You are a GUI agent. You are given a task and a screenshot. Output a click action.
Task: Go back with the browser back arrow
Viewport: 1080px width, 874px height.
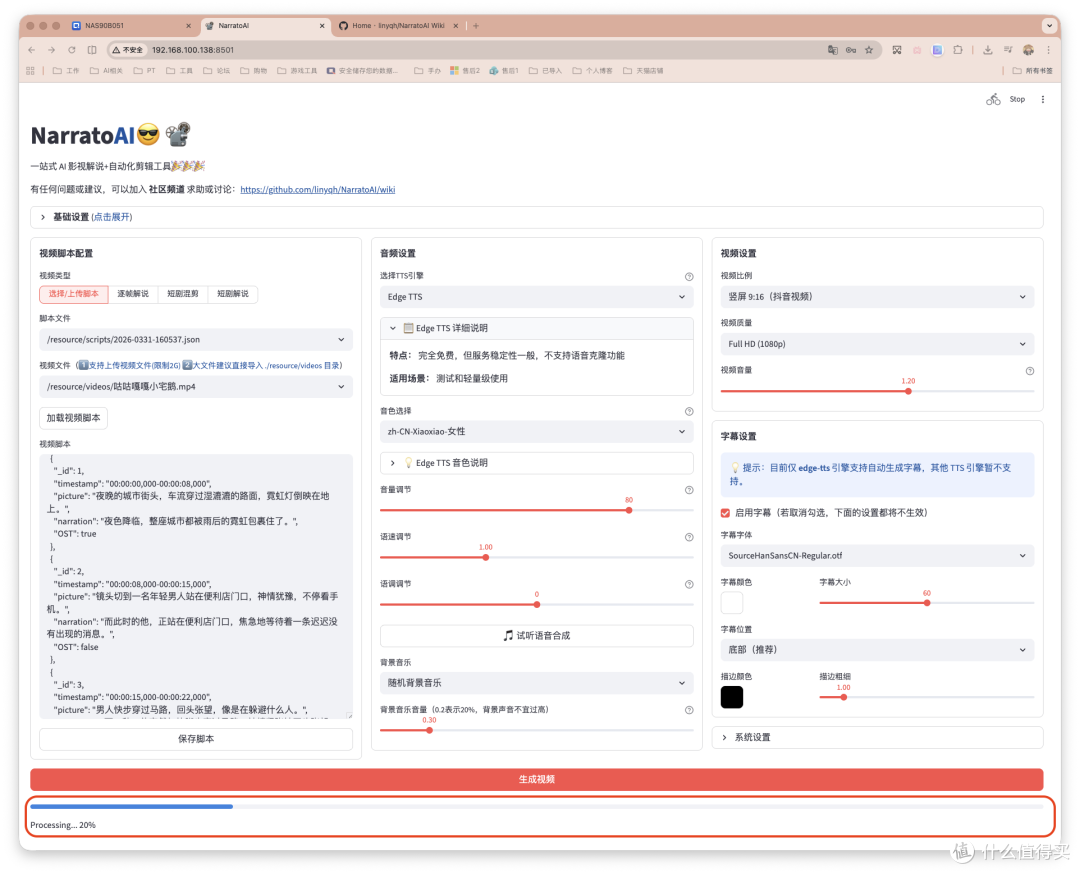point(32,50)
